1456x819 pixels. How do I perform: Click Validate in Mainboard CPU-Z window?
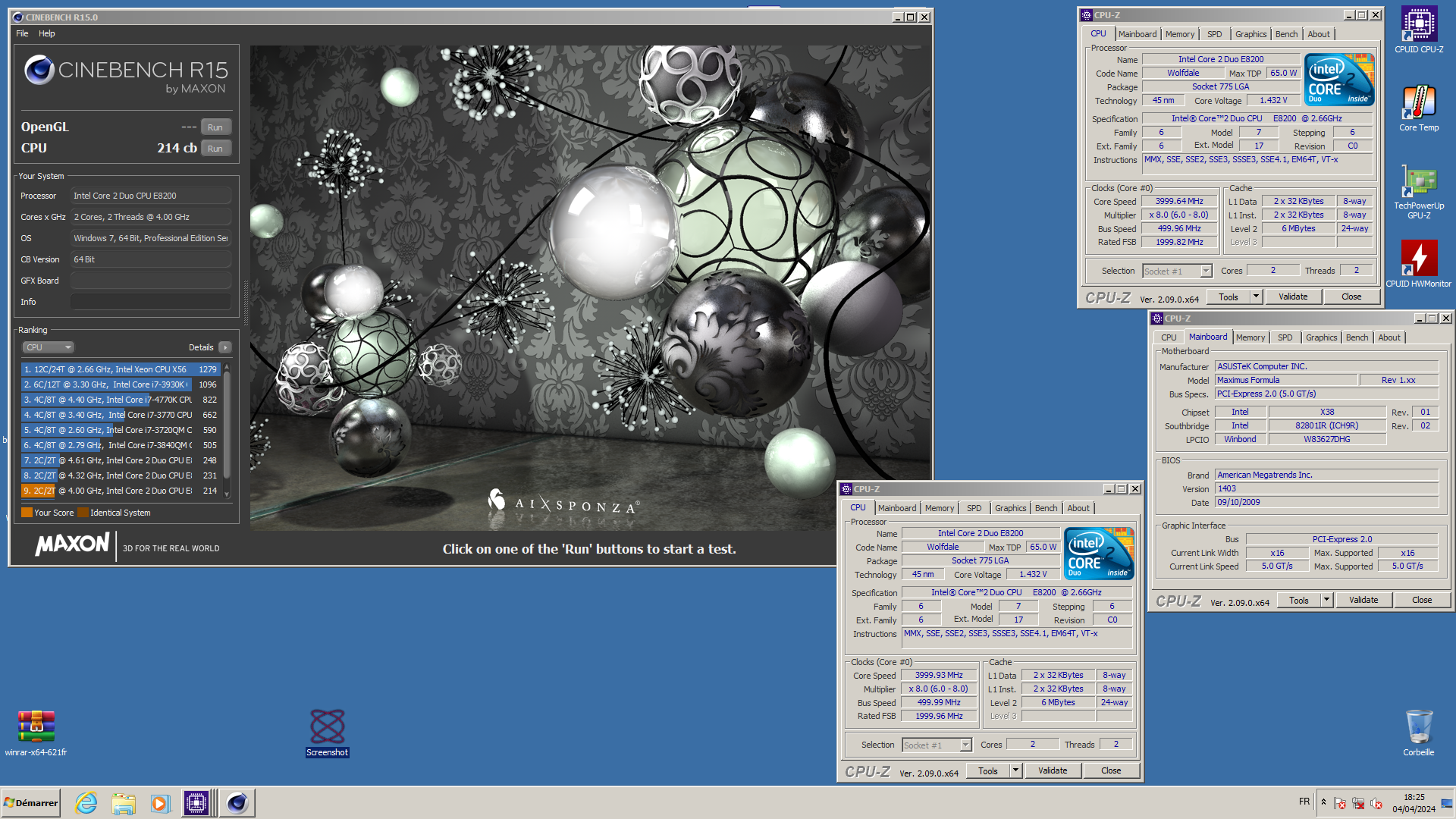(x=1363, y=600)
